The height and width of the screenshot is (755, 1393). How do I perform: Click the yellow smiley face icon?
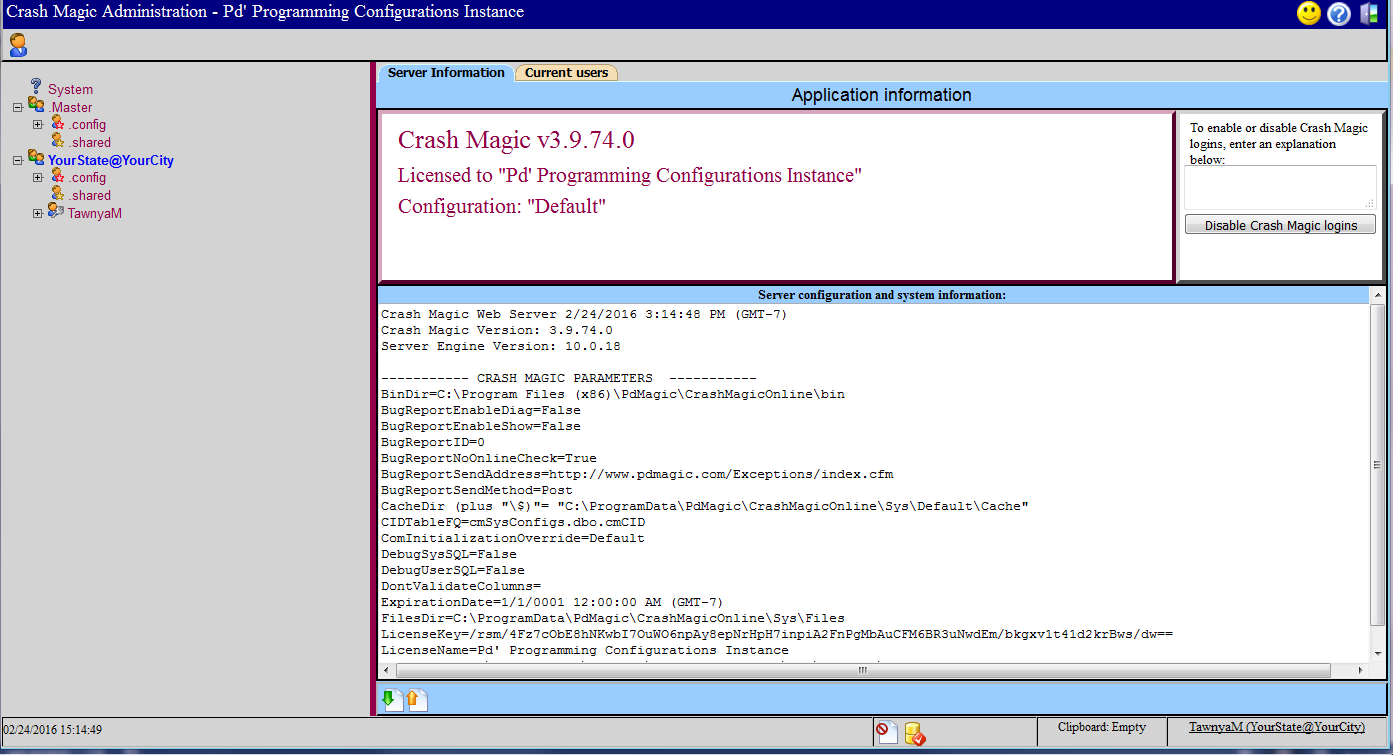tap(1309, 14)
